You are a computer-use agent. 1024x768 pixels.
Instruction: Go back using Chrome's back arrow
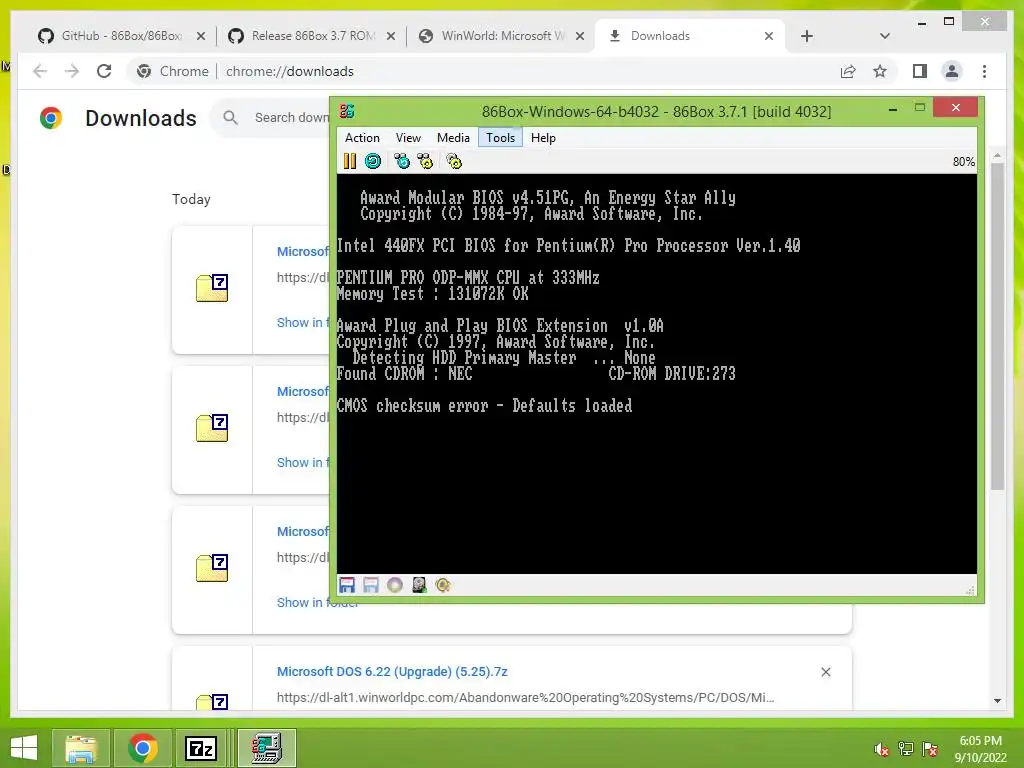(40, 71)
